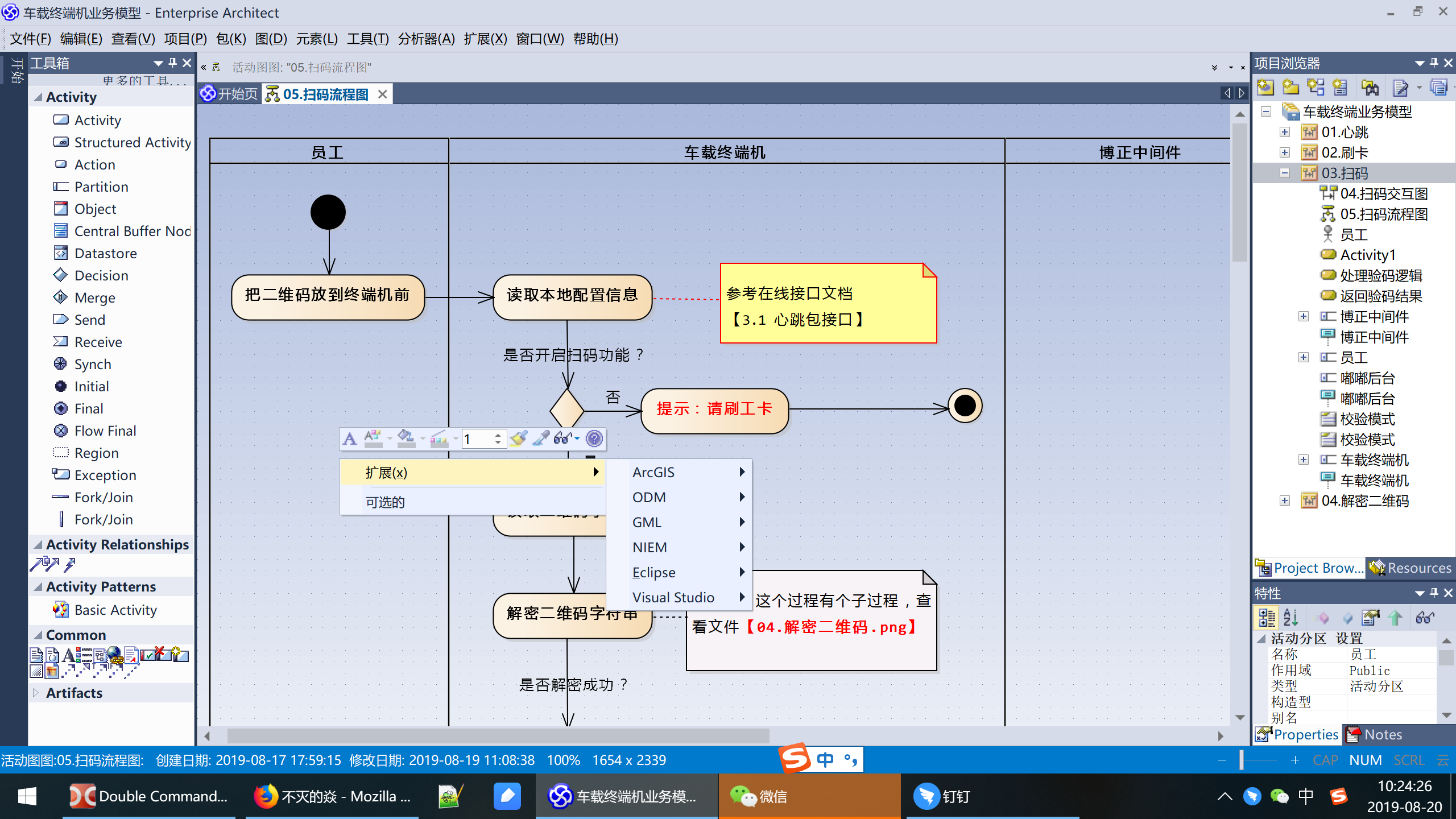Click the New Model from Pattern icon
Viewport: 1456px width, 819px height.
click(1265, 88)
